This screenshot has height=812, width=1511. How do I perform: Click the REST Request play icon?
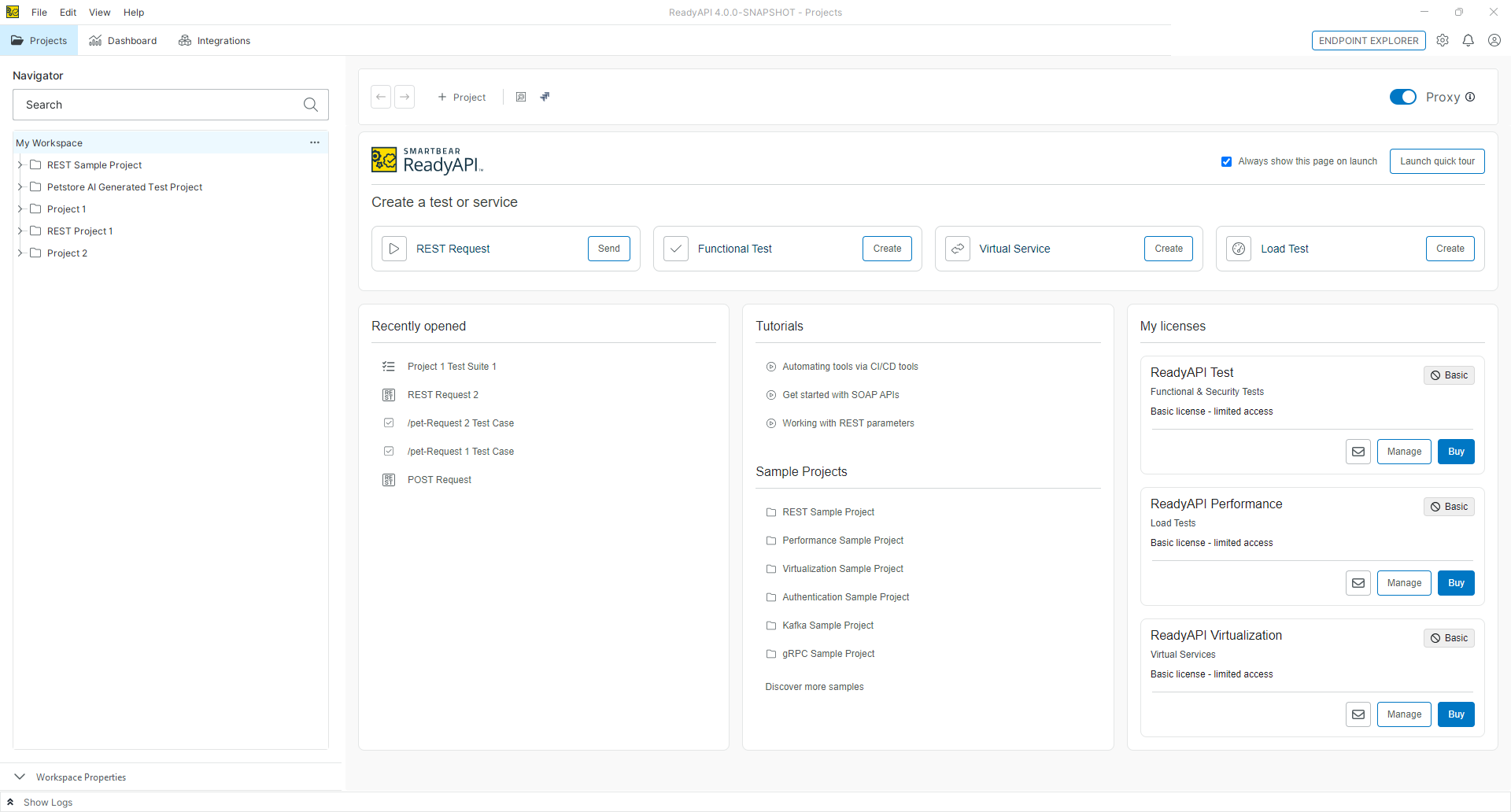[x=394, y=249]
